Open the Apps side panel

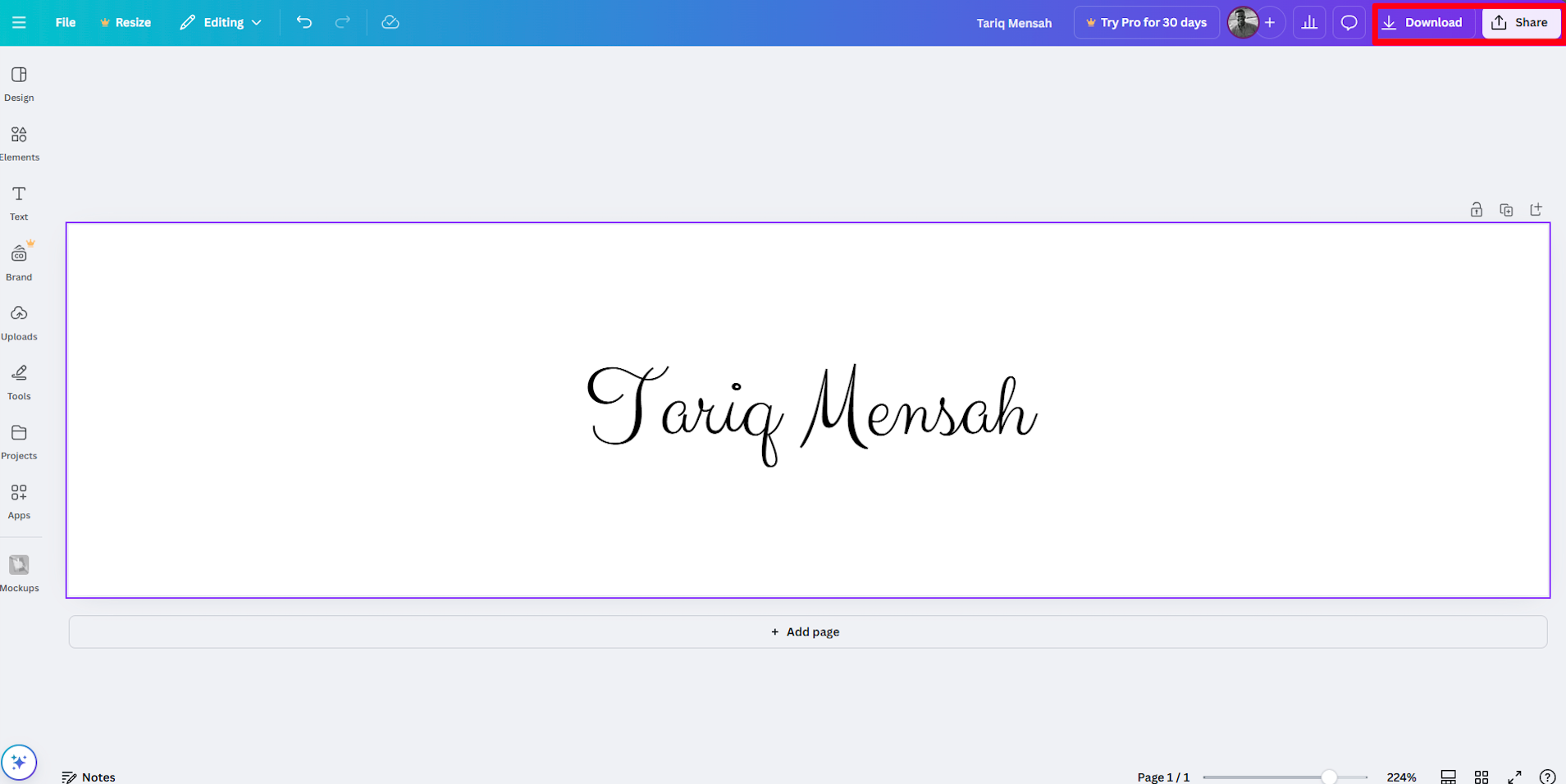[x=19, y=502]
